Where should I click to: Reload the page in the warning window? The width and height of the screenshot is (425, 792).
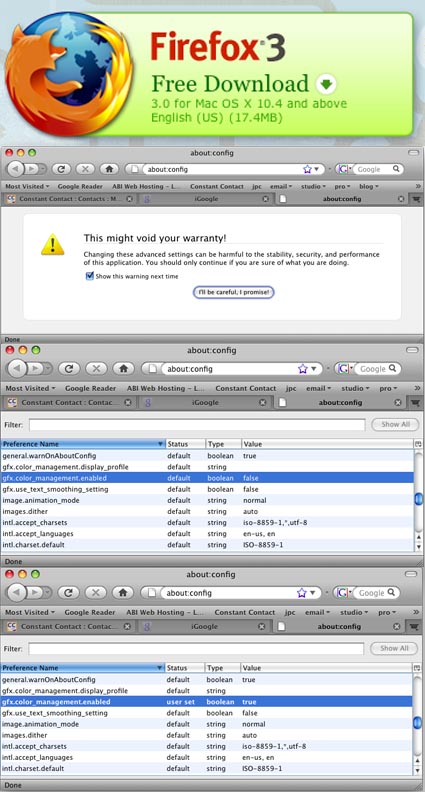[61, 169]
